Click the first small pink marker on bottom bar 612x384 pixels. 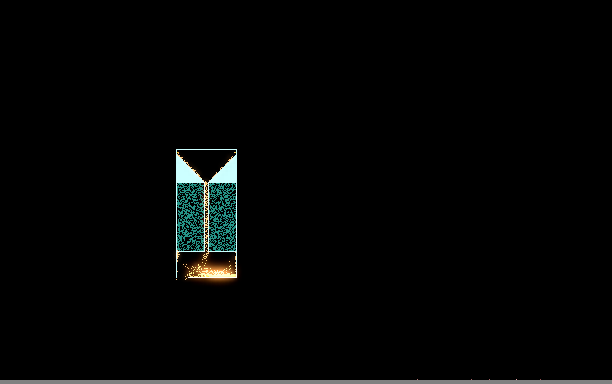click(x=417, y=379)
